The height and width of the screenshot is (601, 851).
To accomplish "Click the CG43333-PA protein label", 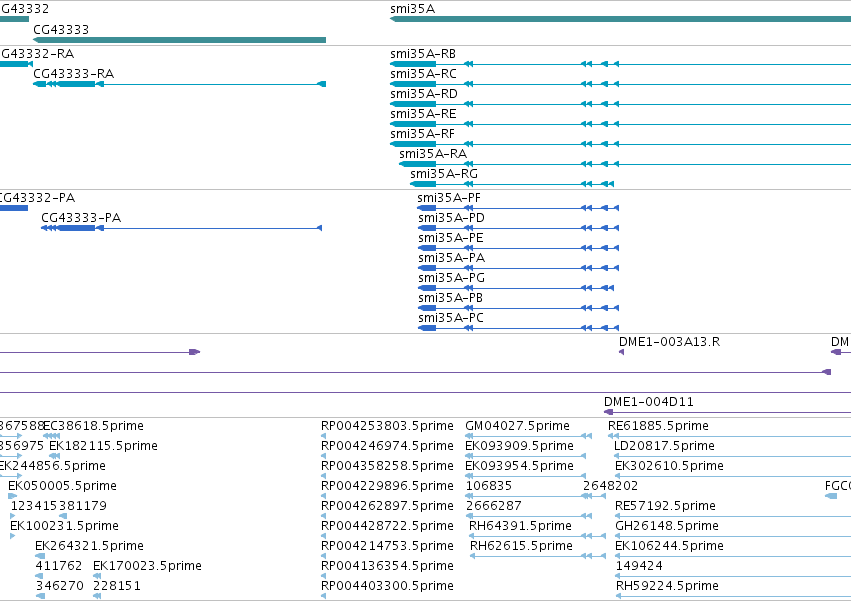I will pos(81,218).
